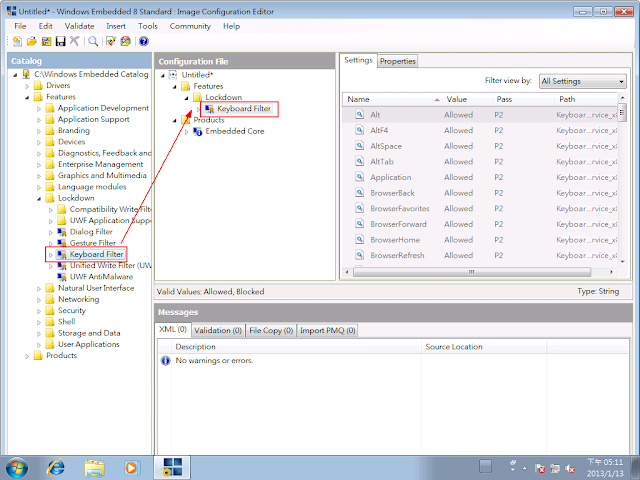
Task: Click the Dialog Filter module icon
Action: pos(62,232)
